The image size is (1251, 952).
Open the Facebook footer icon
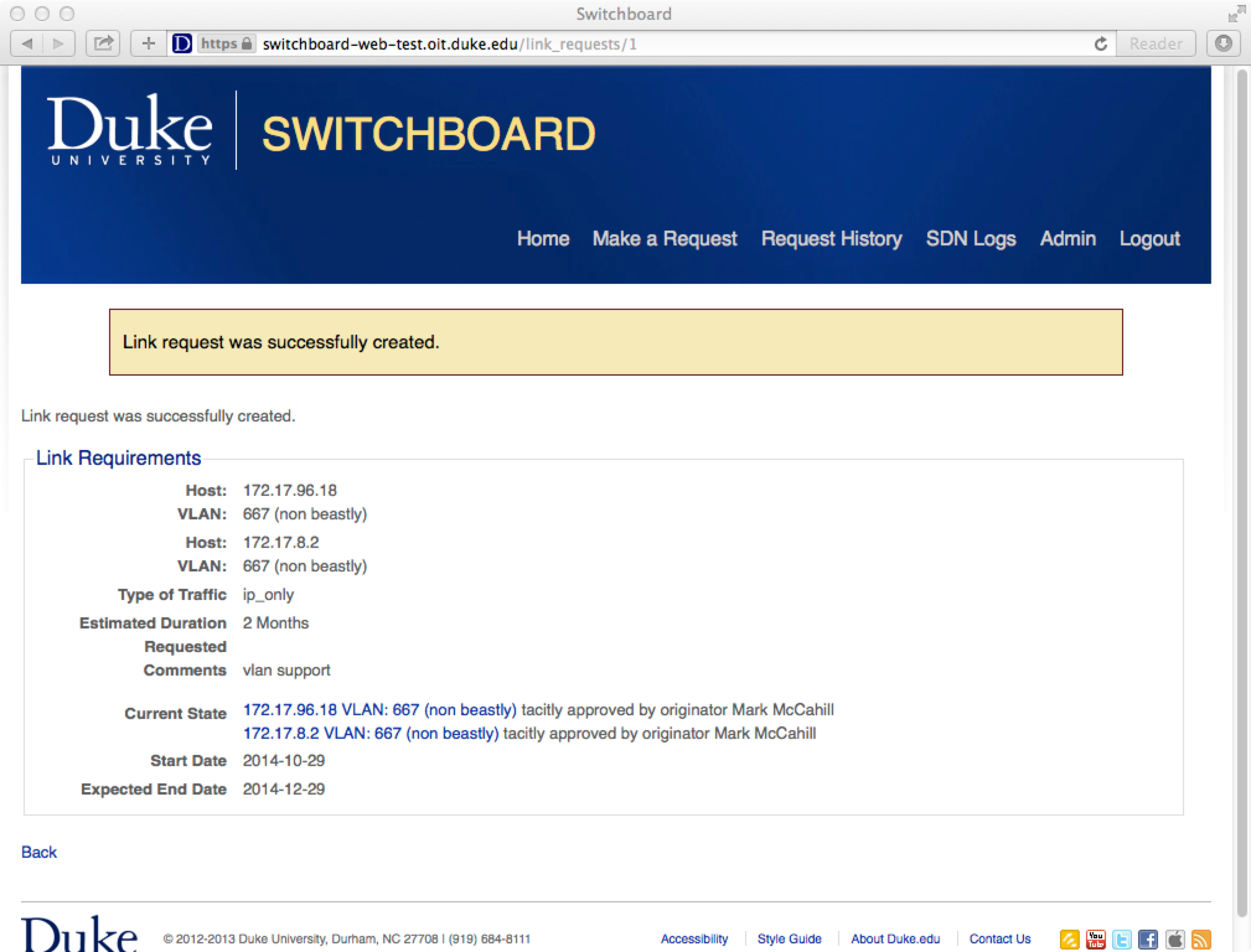point(1148,939)
